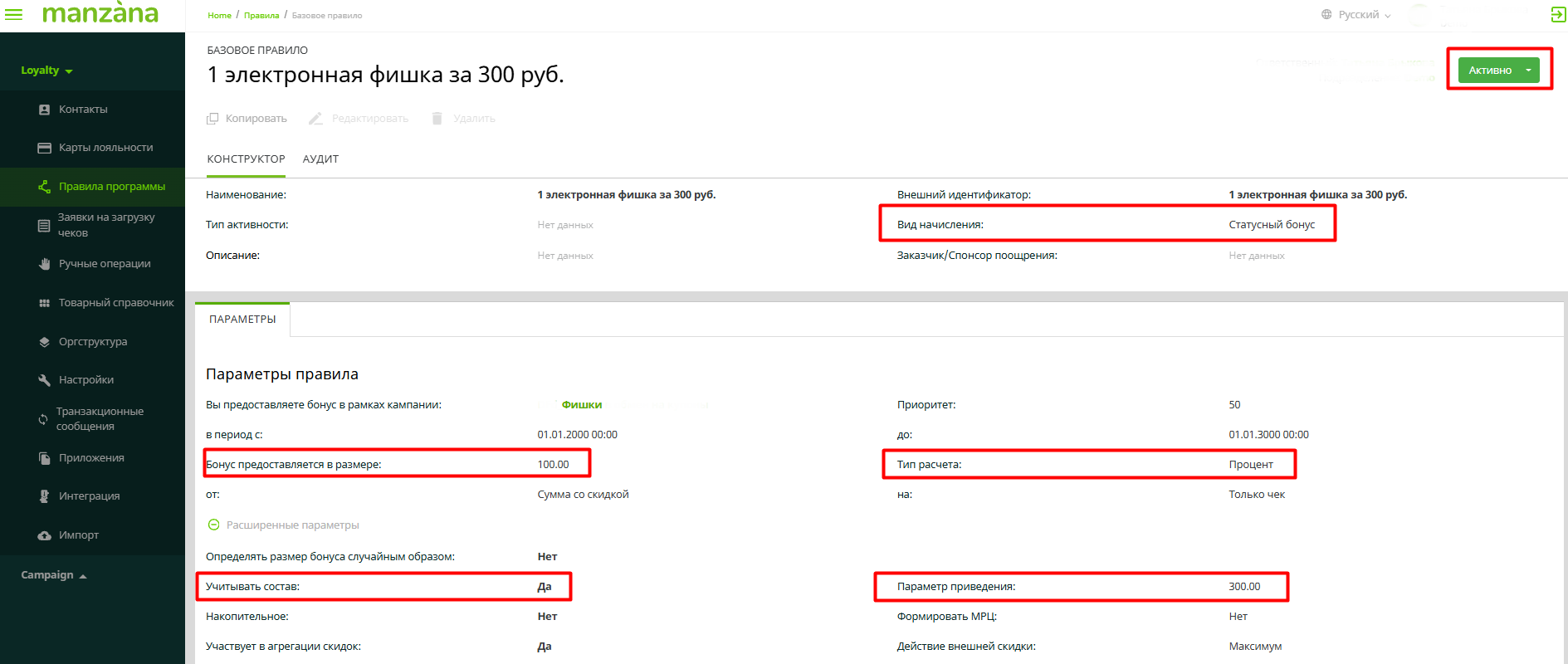Collapse the Расширенные параметры section
The image size is (1568, 664).
[213, 525]
